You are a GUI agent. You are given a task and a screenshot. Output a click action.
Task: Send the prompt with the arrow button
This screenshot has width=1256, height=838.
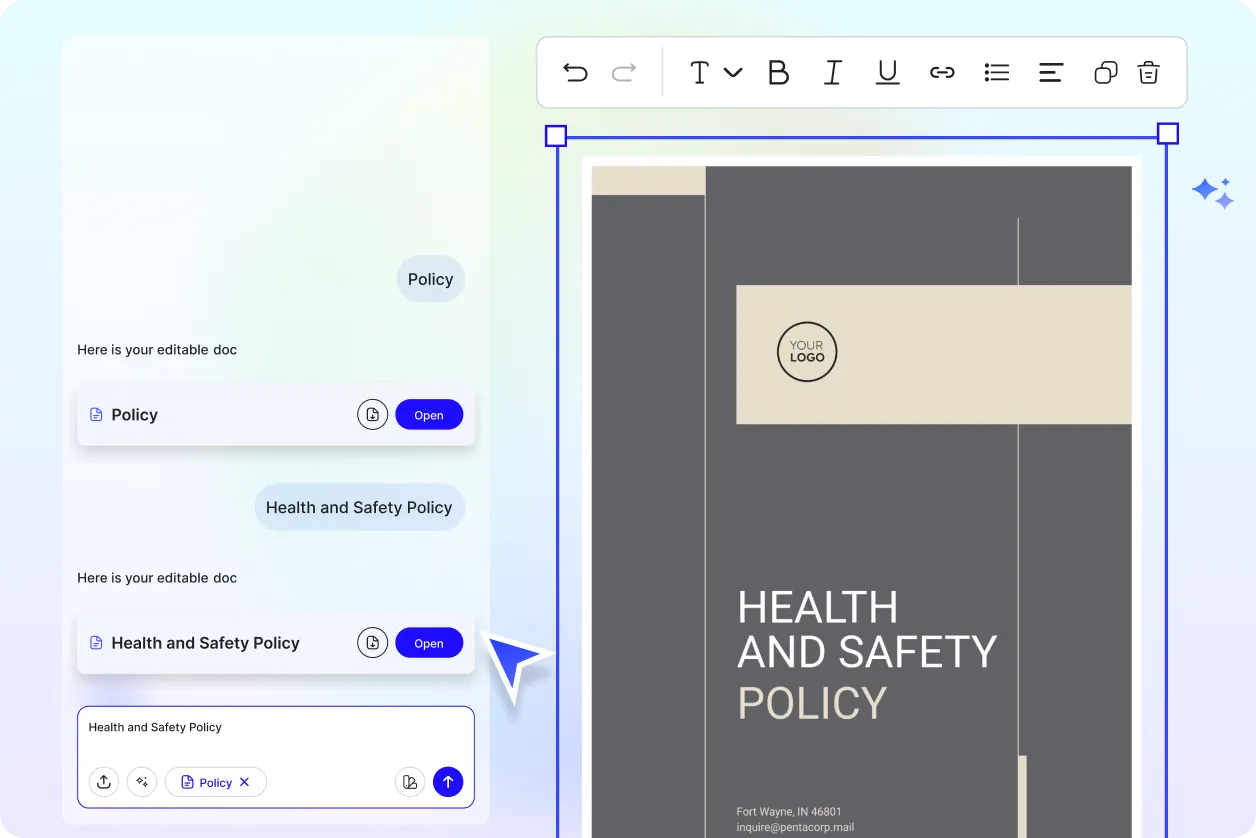448,782
